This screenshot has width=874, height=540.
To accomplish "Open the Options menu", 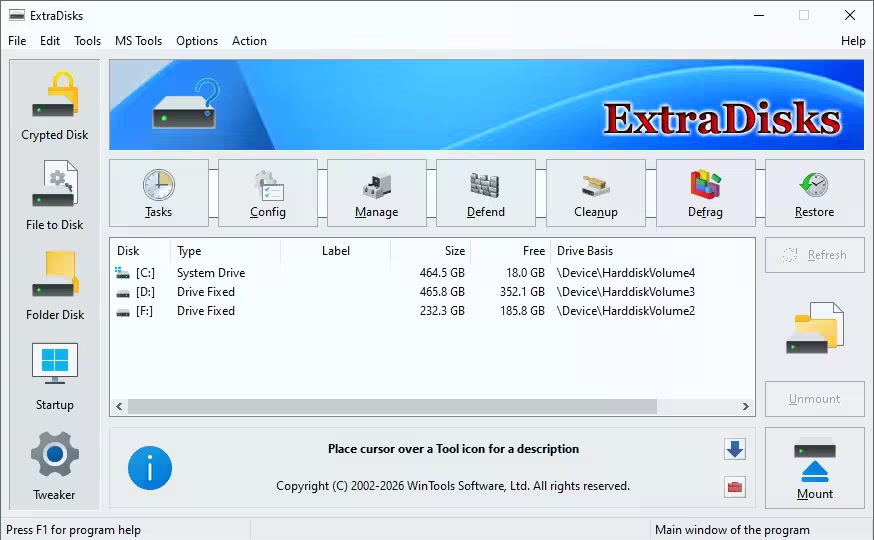I will point(197,41).
